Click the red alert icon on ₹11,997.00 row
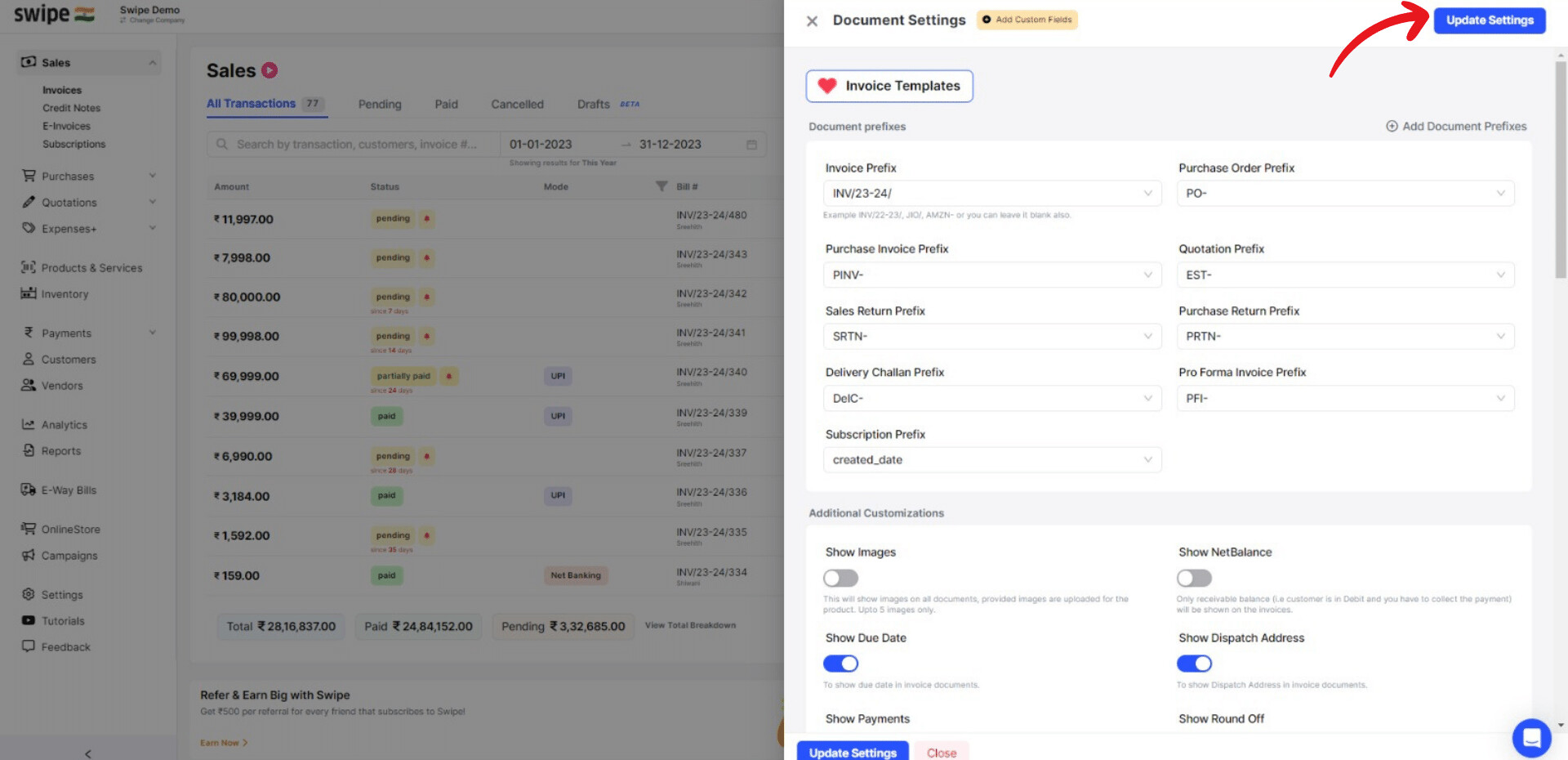The width and height of the screenshot is (1568, 760). click(x=426, y=219)
